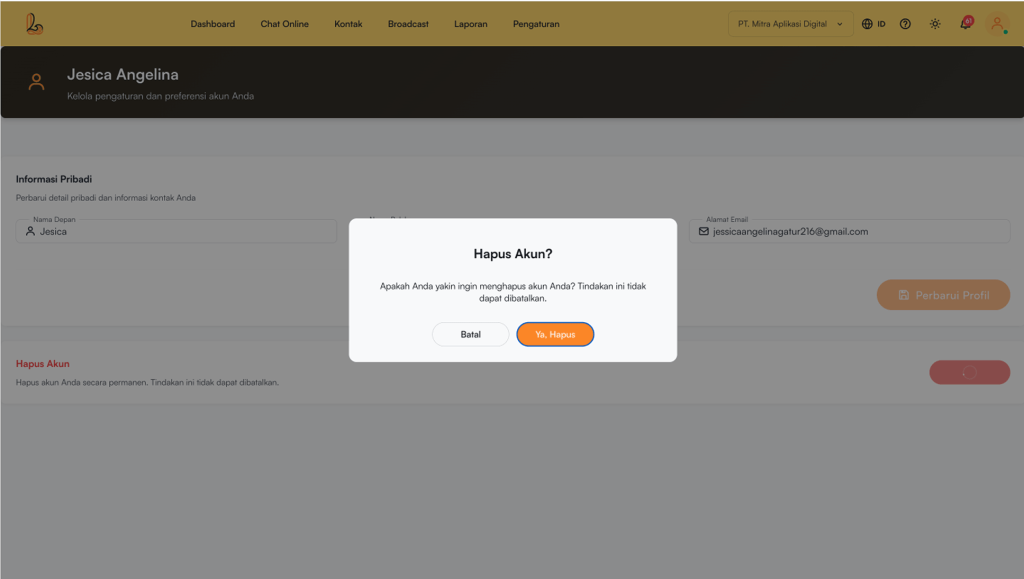Screen dimensions: 1024x579
Task: Click the envelope icon in the email field
Action: [704, 231]
